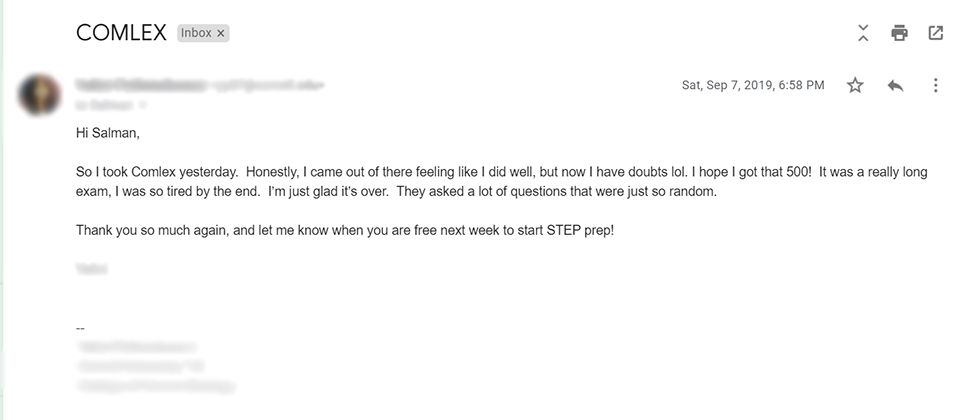Reply to the email with the arrow icon
The width and height of the screenshot is (960, 420).
tap(895, 86)
